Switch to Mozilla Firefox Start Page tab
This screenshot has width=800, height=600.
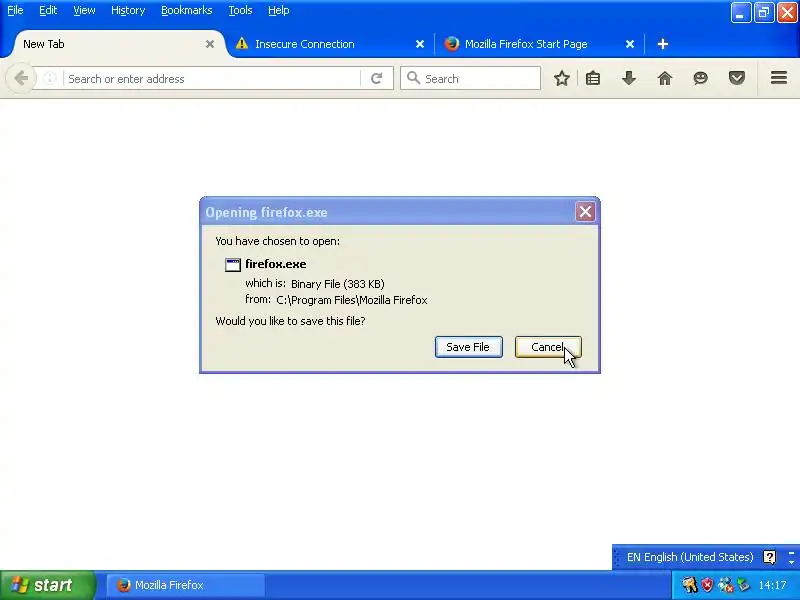point(539,44)
